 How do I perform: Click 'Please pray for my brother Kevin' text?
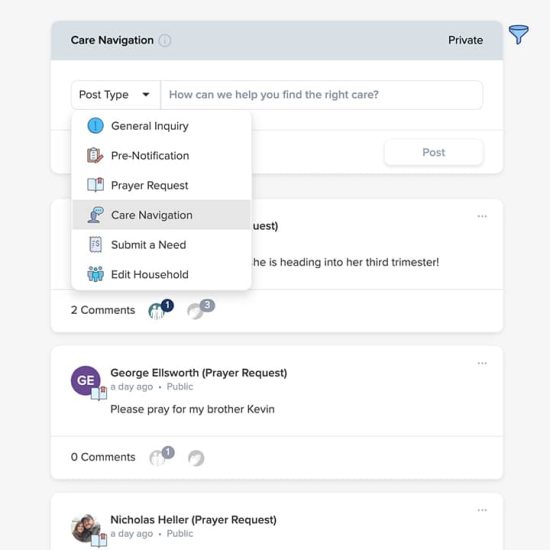point(192,409)
